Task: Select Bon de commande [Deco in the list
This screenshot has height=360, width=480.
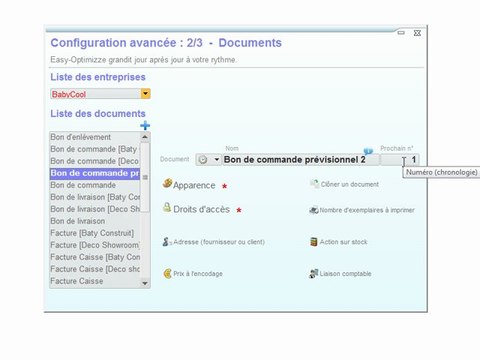Action: tap(95, 161)
